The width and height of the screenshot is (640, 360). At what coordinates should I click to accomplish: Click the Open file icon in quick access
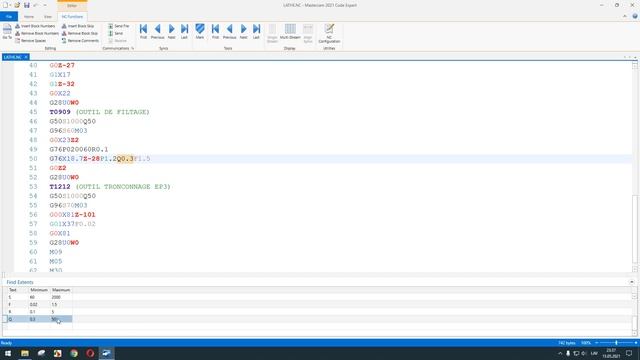click(17, 5)
